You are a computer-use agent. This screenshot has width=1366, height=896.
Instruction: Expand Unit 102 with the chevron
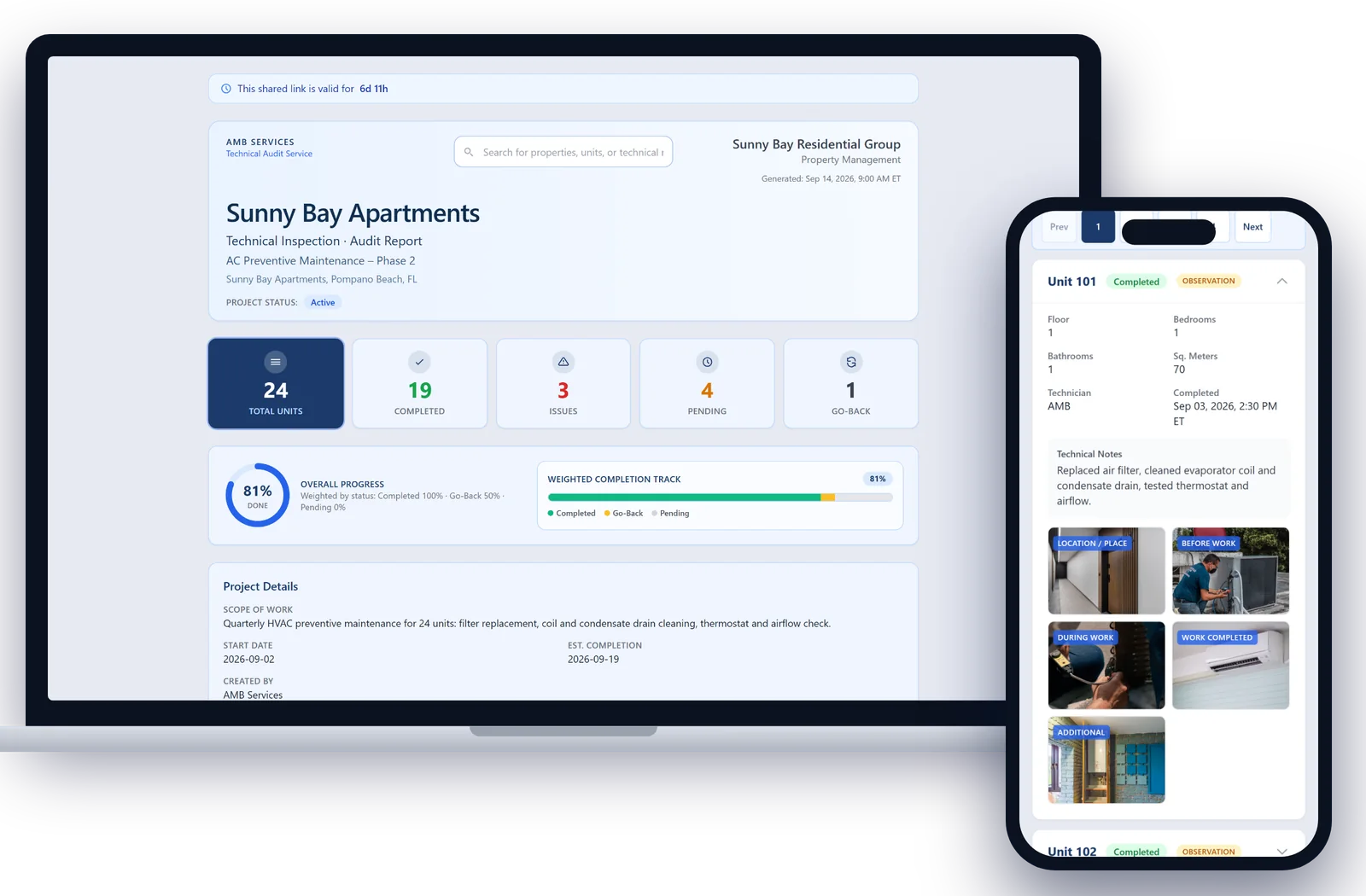pos(1281,851)
